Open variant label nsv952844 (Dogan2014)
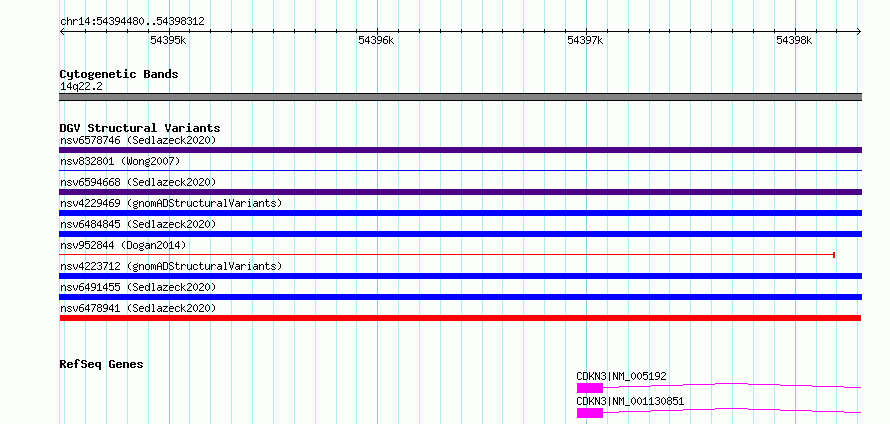The height and width of the screenshot is (424, 890). [123, 245]
